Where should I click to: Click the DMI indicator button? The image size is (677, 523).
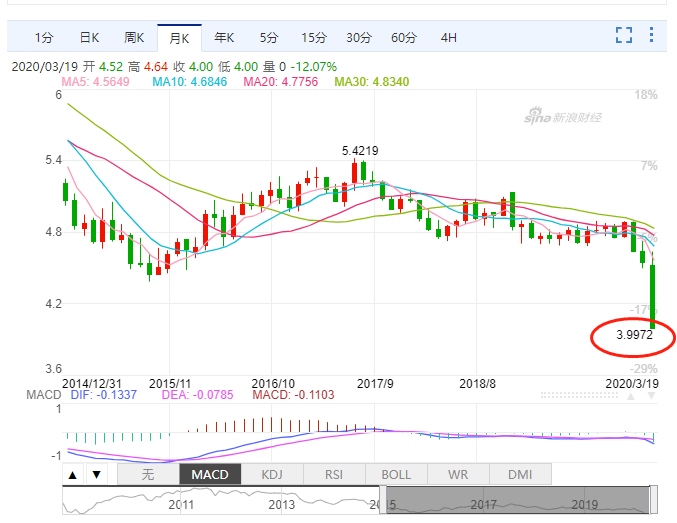[x=520, y=474]
